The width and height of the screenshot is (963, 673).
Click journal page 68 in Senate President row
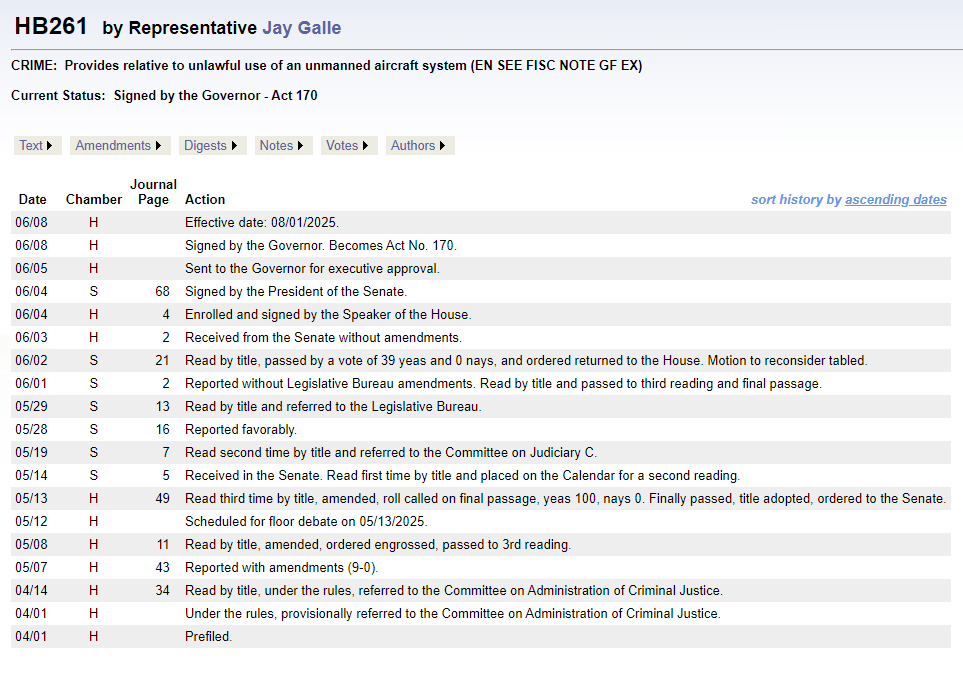click(162, 292)
